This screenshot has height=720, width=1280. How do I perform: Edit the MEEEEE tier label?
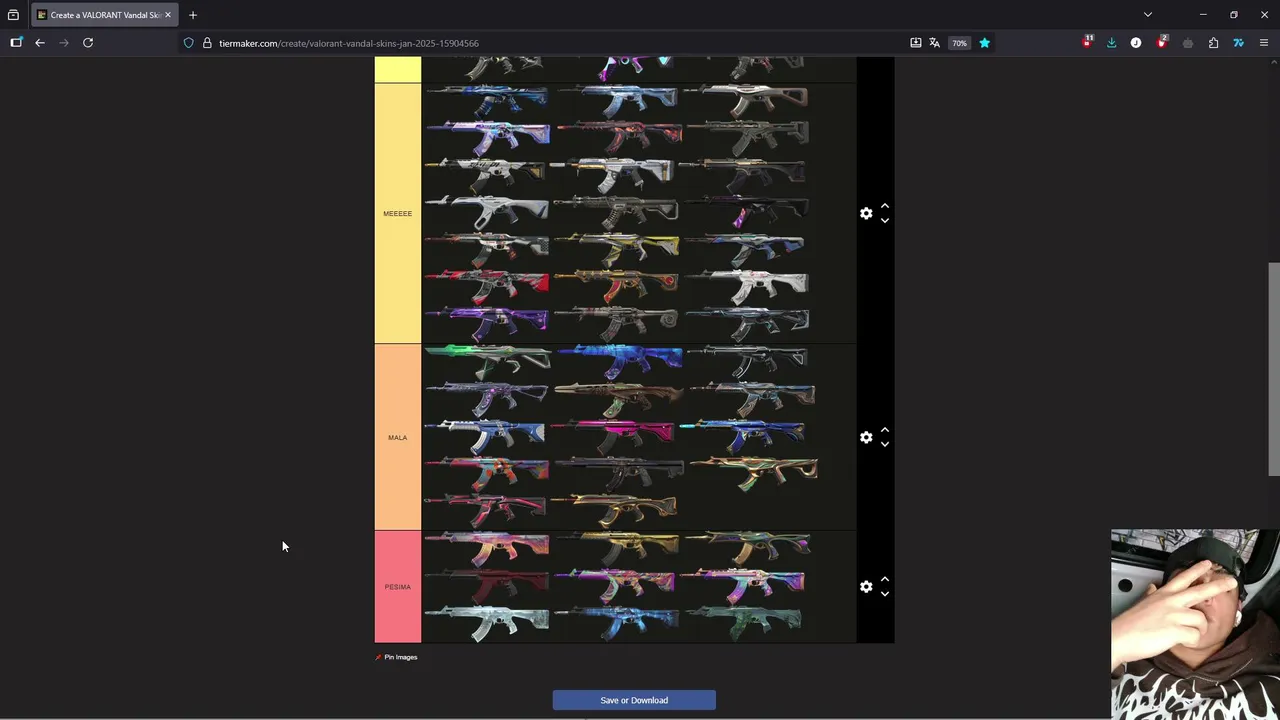(398, 213)
